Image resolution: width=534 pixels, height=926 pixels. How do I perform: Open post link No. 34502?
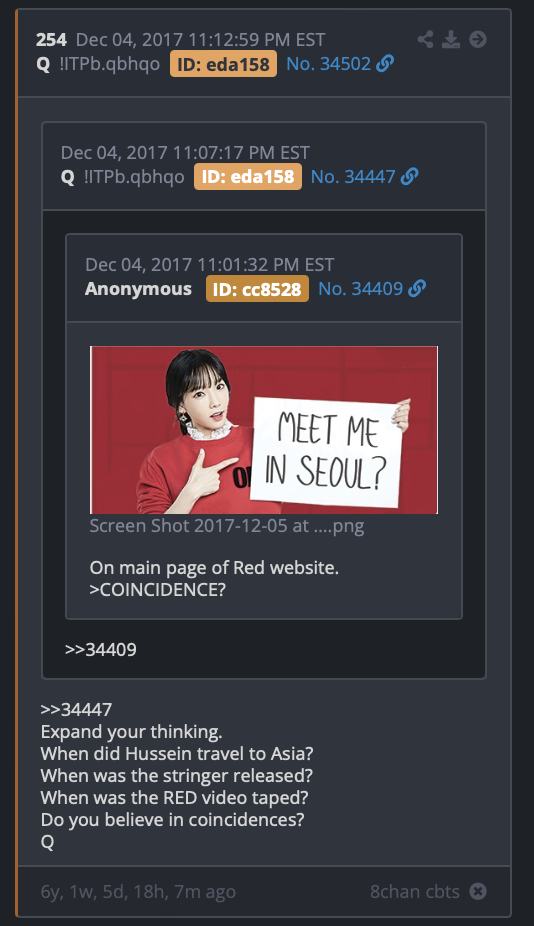[x=328, y=64]
